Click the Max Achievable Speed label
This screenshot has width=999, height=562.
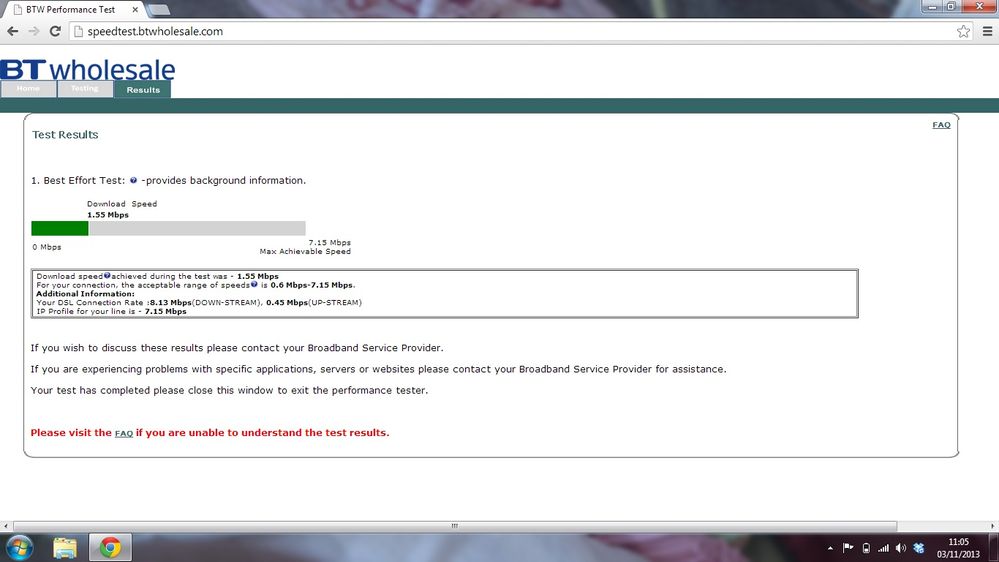pos(305,251)
